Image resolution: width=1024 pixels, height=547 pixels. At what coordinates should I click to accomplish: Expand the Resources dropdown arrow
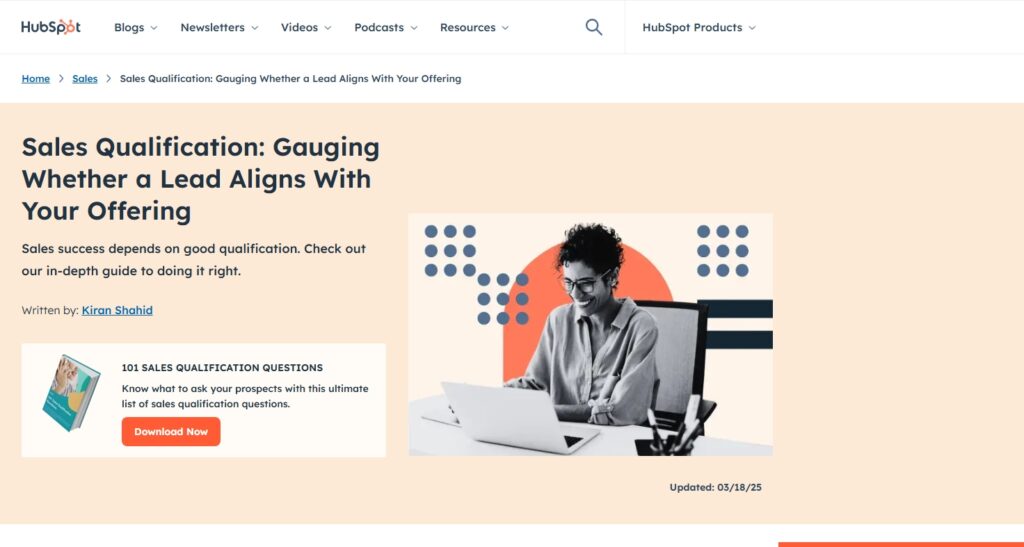(x=505, y=28)
